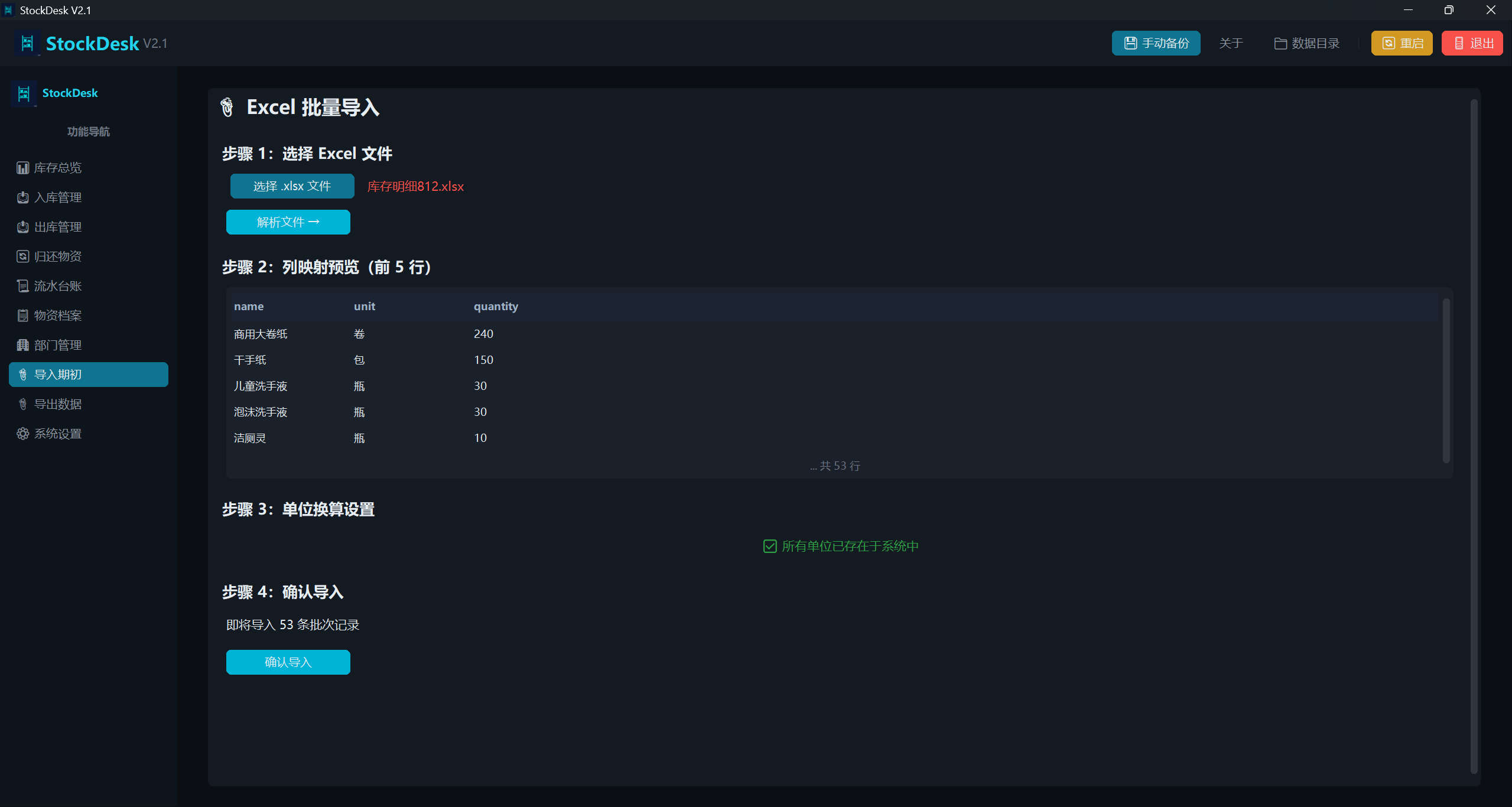
Task: Click quantity value 240
Action: 483,334
